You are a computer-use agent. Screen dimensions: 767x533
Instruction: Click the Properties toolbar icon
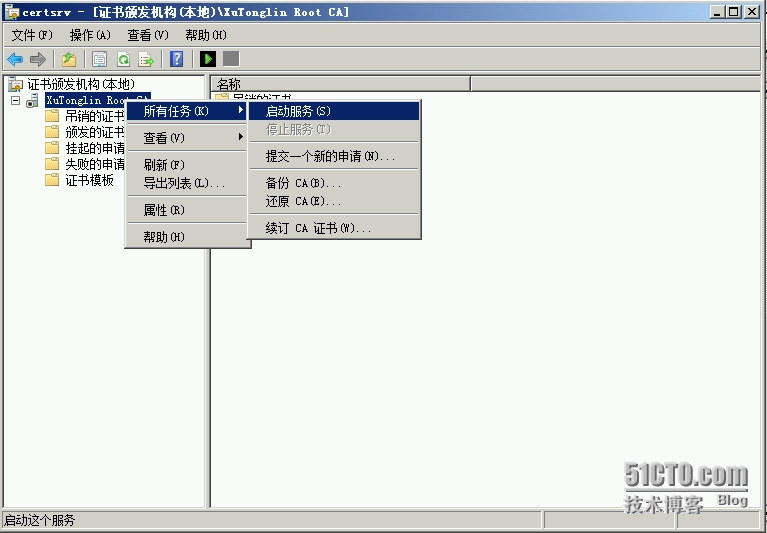pyautogui.click(x=99, y=60)
